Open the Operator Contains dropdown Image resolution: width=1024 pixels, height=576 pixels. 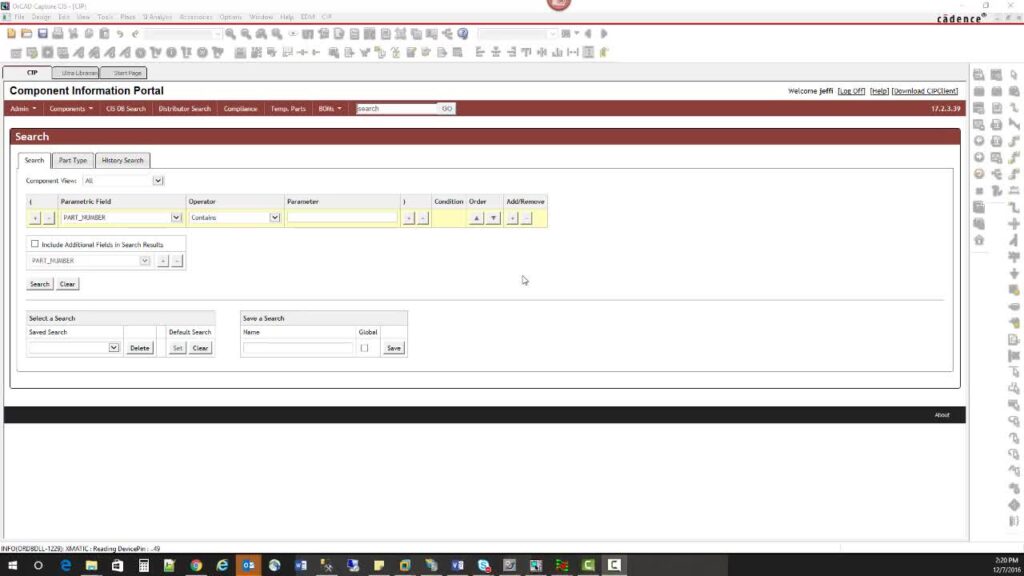(275, 217)
